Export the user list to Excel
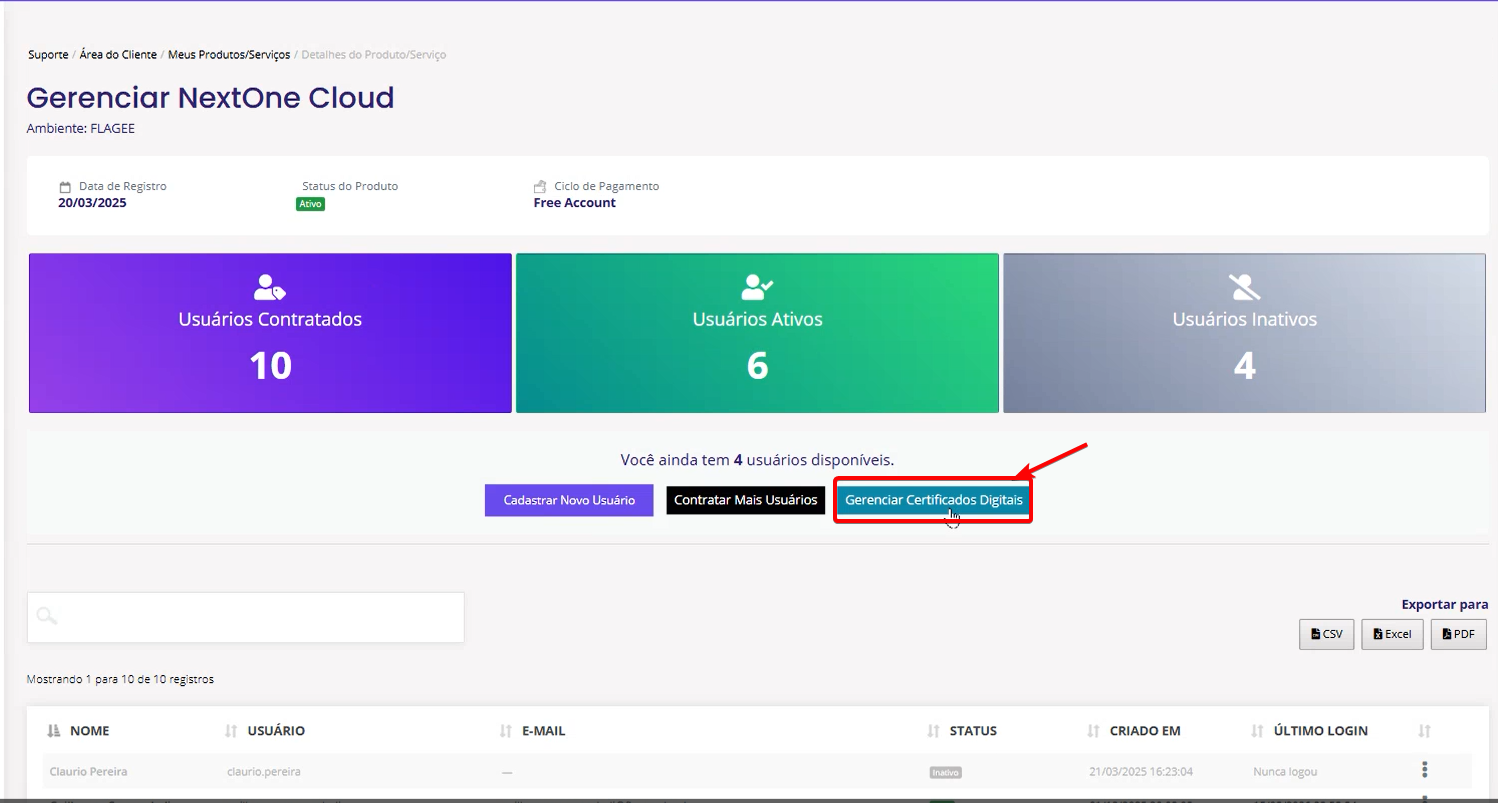The width and height of the screenshot is (1498, 803). [1391, 634]
